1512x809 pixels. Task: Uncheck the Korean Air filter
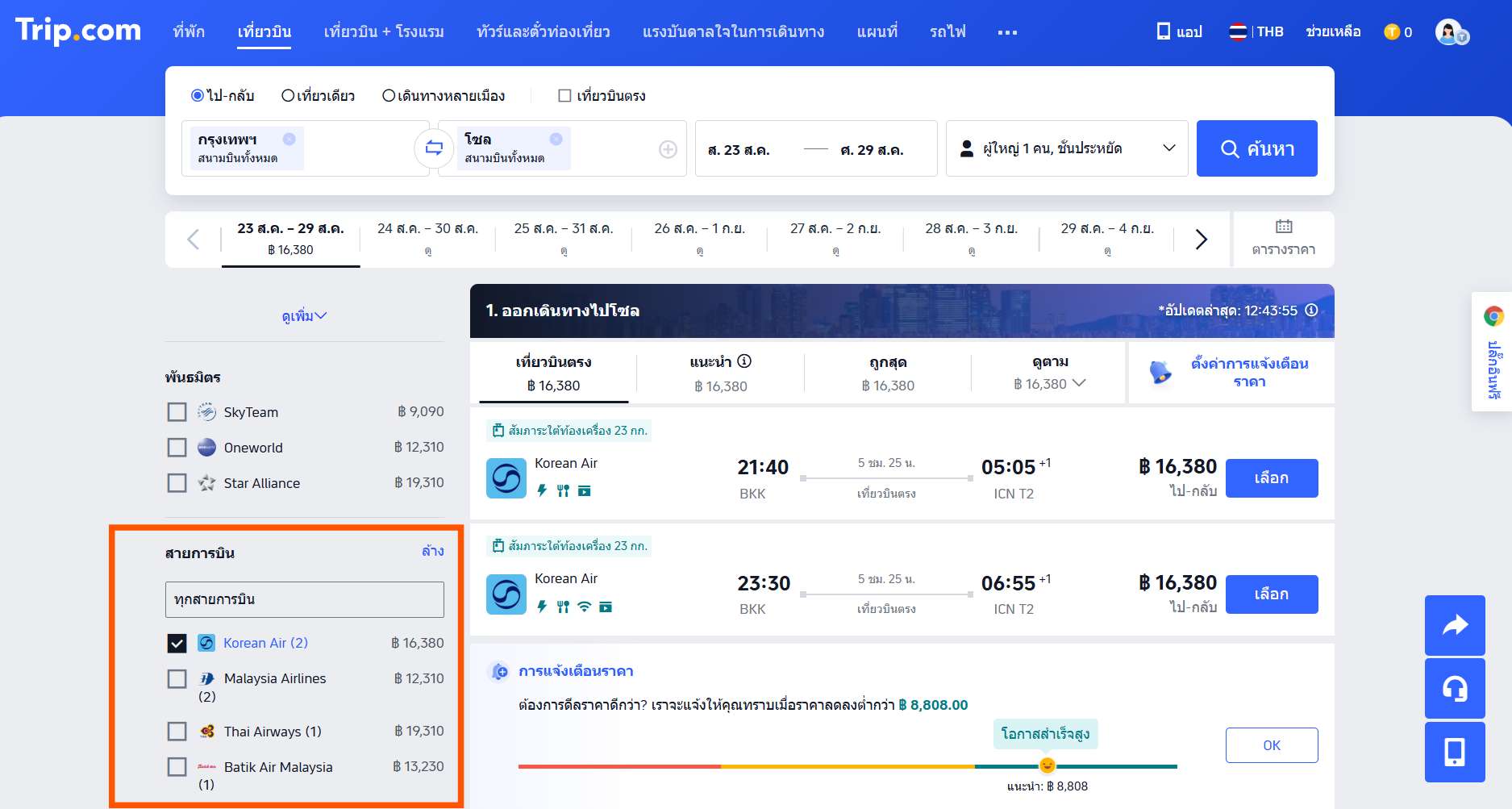[x=177, y=643]
